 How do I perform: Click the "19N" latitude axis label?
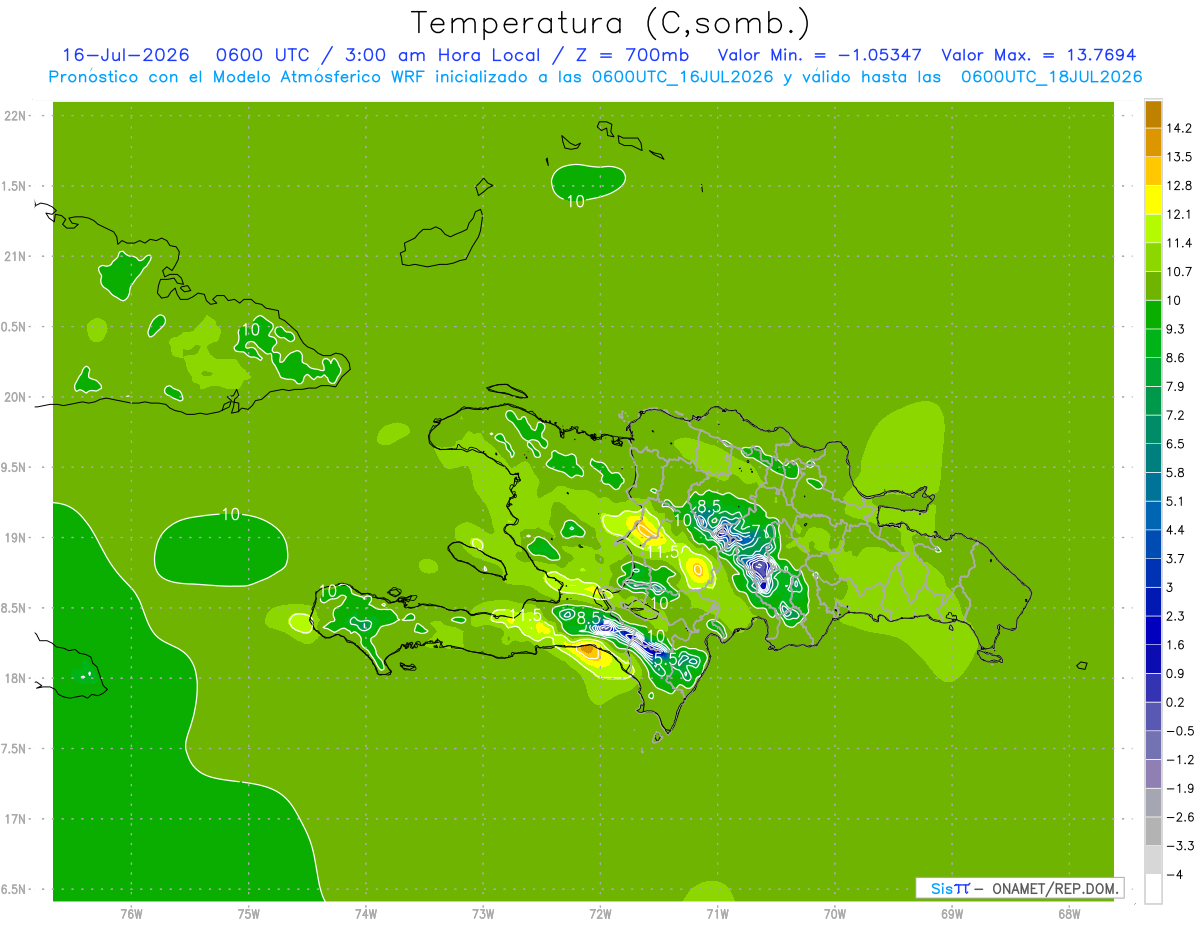click(x=15, y=538)
